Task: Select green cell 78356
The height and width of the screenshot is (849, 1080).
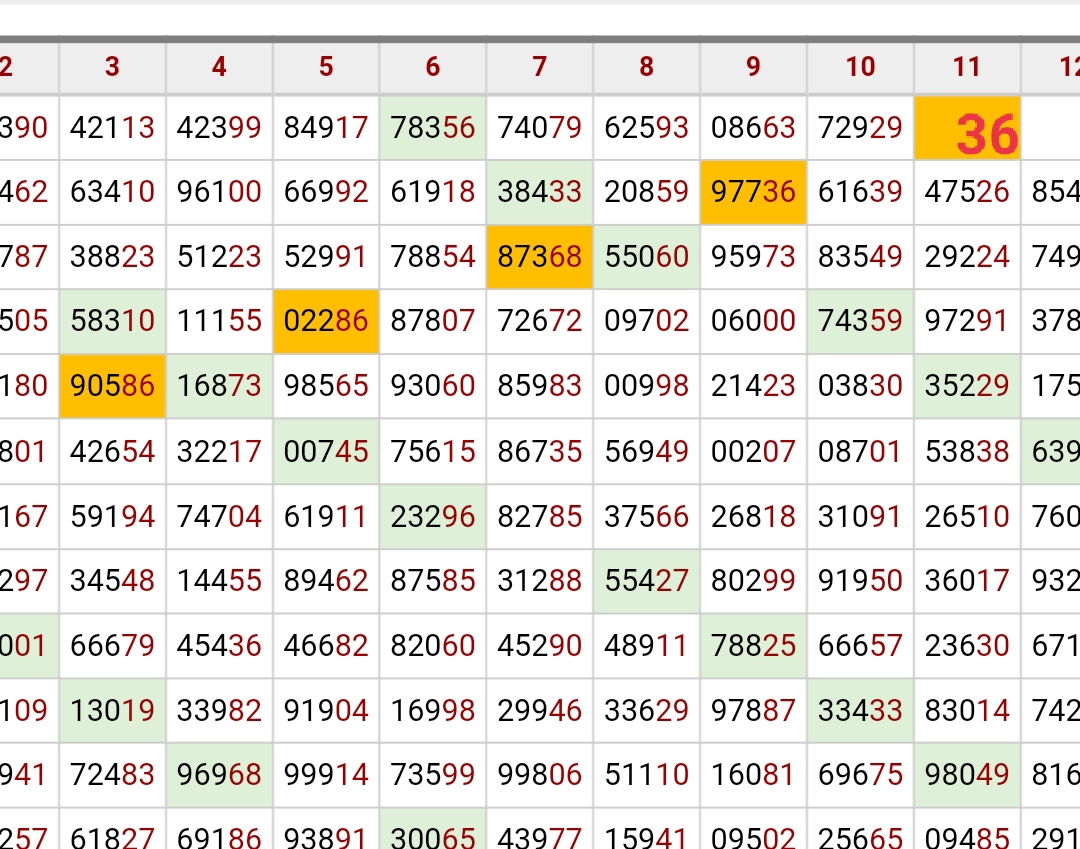Action: click(x=433, y=128)
